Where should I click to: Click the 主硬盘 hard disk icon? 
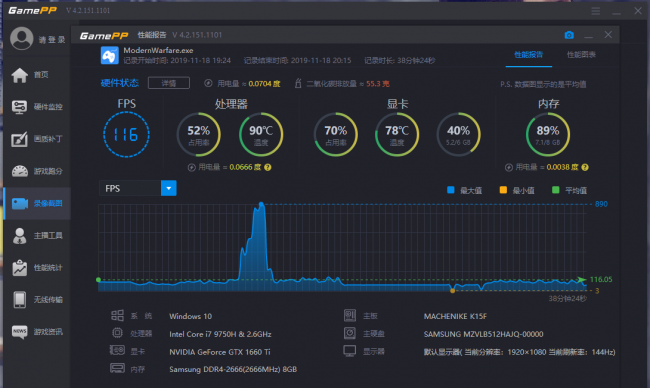[x=350, y=333]
